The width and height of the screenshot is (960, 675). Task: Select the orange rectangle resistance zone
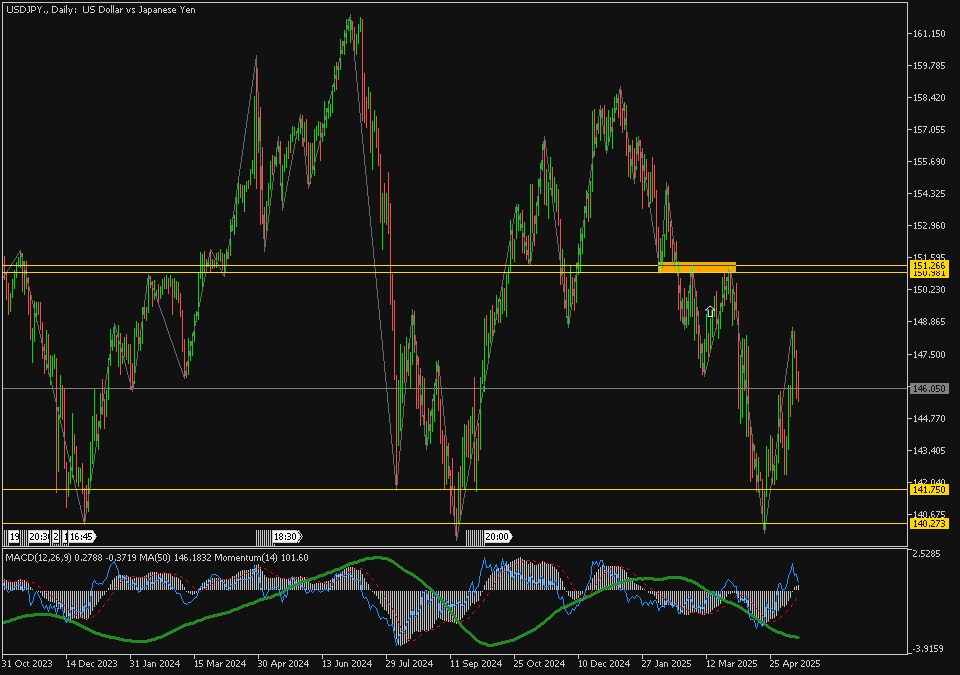coord(697,267)
